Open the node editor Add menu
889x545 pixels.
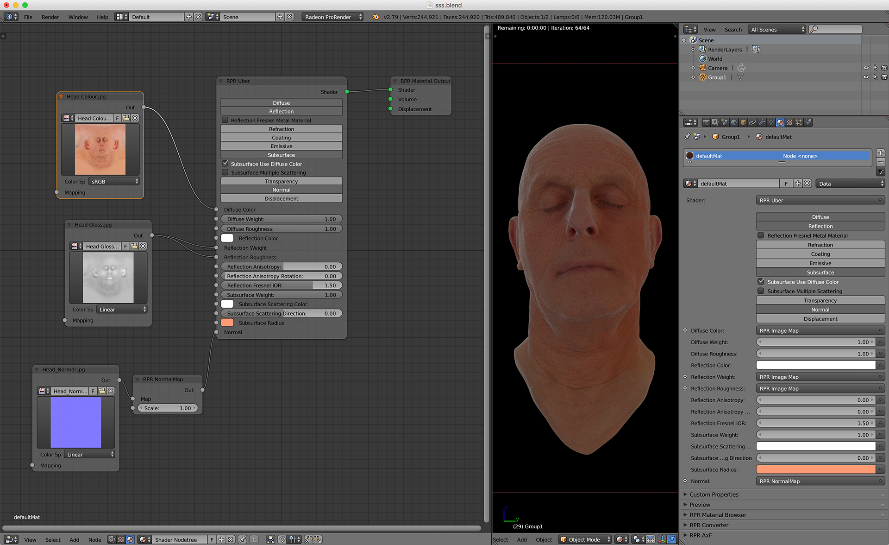(74, 539)
